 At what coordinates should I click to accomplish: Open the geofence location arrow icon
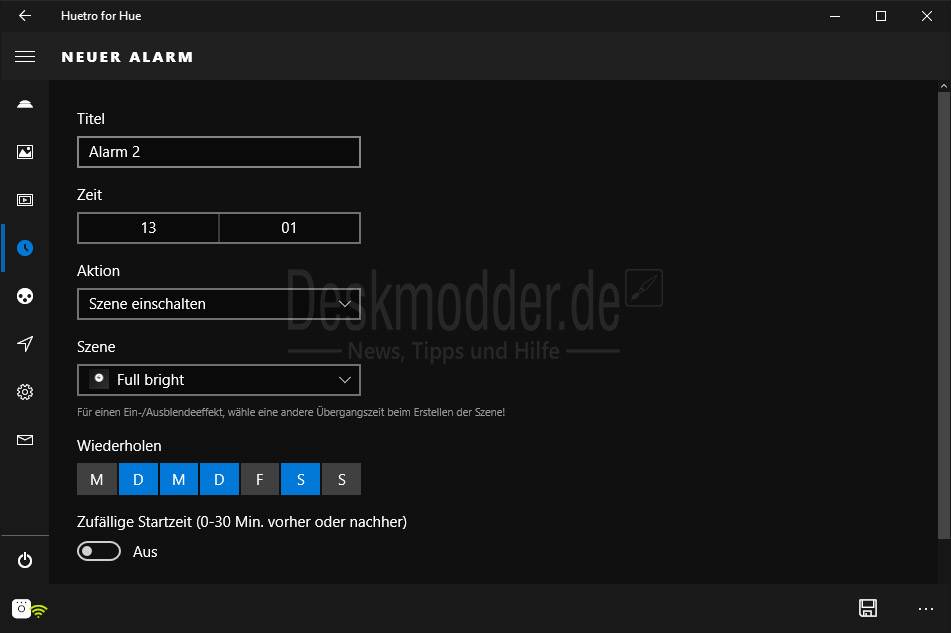pyautogui.click(x=25, y=344)
